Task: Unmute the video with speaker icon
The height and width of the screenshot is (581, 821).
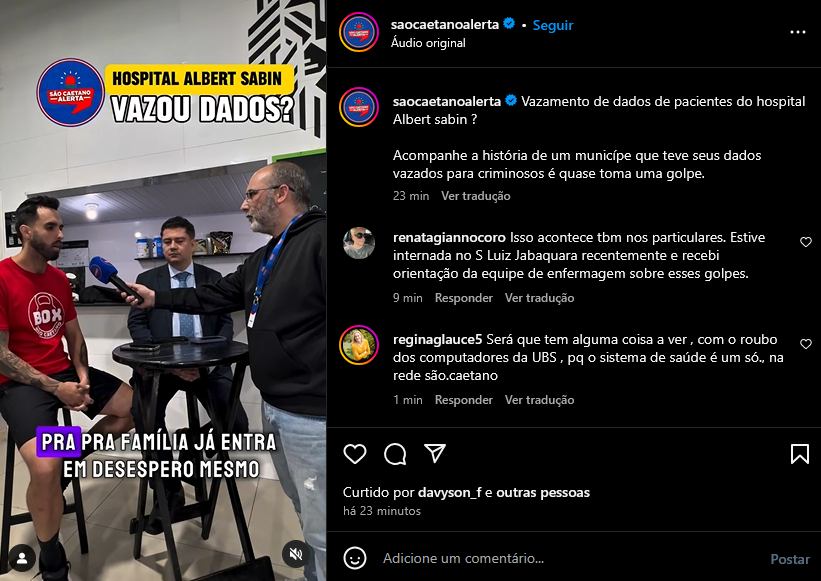Action: [296, 554]
